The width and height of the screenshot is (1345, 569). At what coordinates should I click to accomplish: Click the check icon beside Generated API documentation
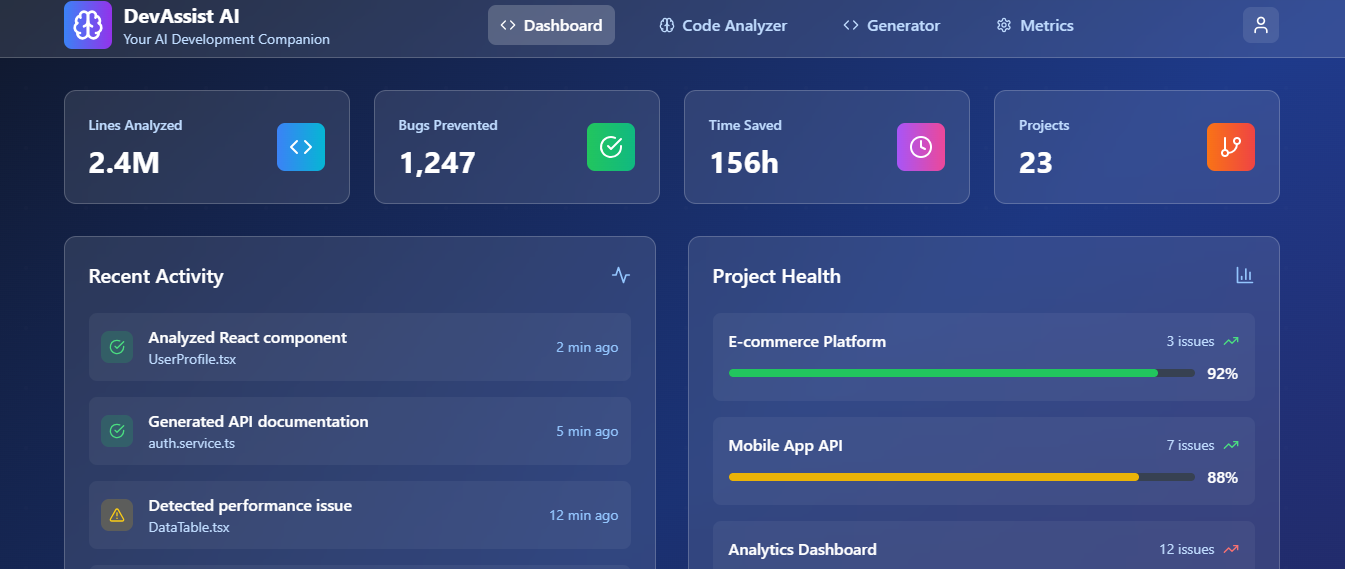pyautogui.click(x=117, y=431)
